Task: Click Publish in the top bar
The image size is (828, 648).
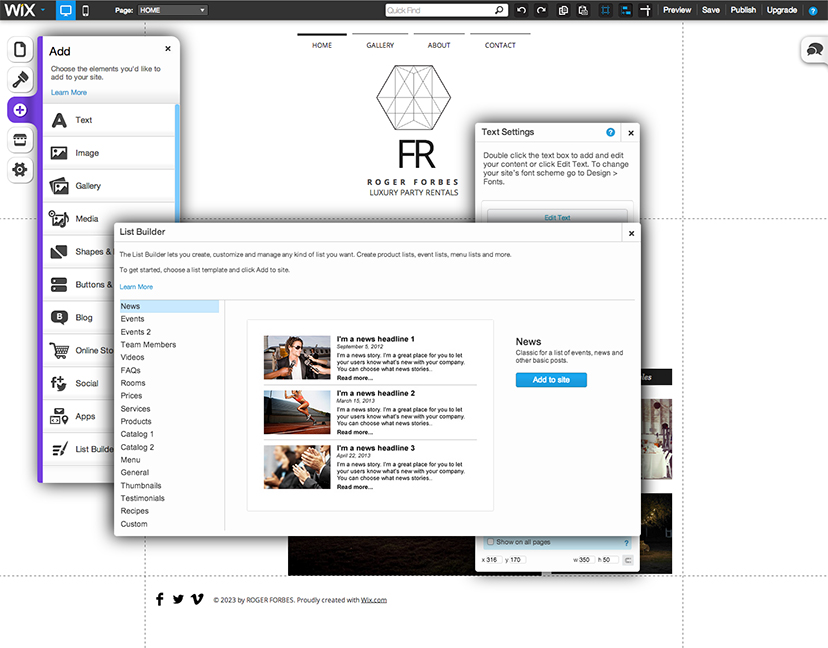Action: [x=743, y=10]
